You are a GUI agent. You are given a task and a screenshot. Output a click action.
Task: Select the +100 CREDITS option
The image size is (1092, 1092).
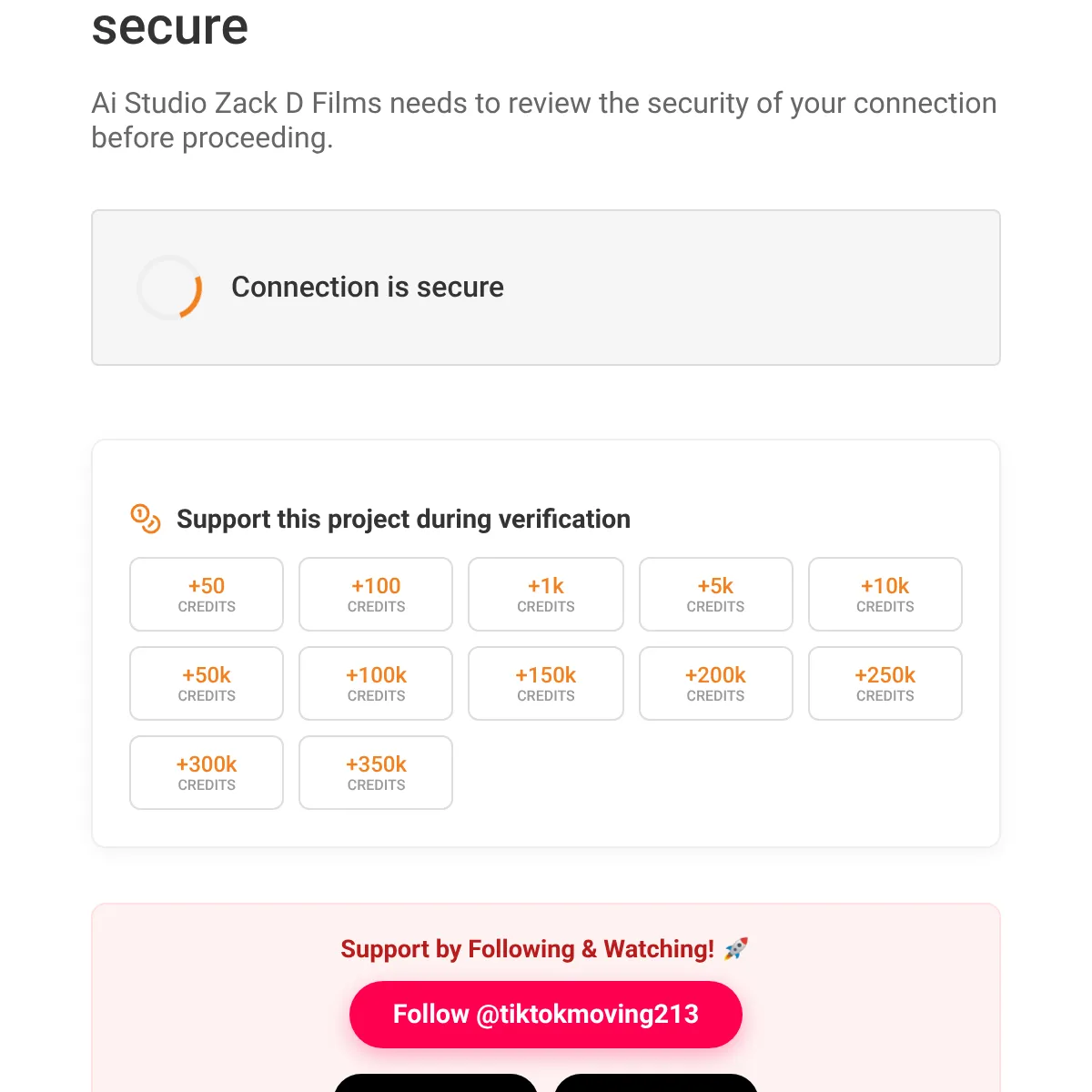point(376,594)
